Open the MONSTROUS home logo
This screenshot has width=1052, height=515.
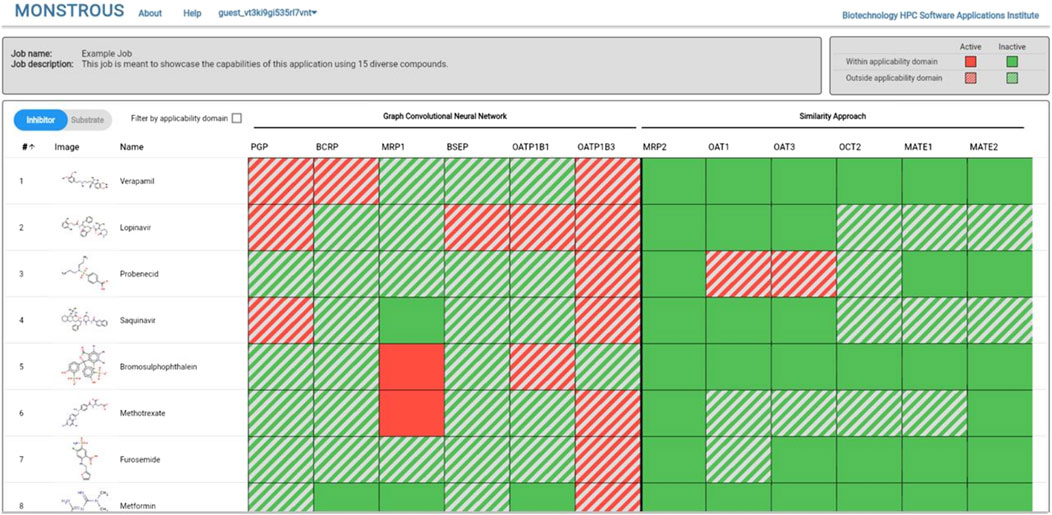69,11
